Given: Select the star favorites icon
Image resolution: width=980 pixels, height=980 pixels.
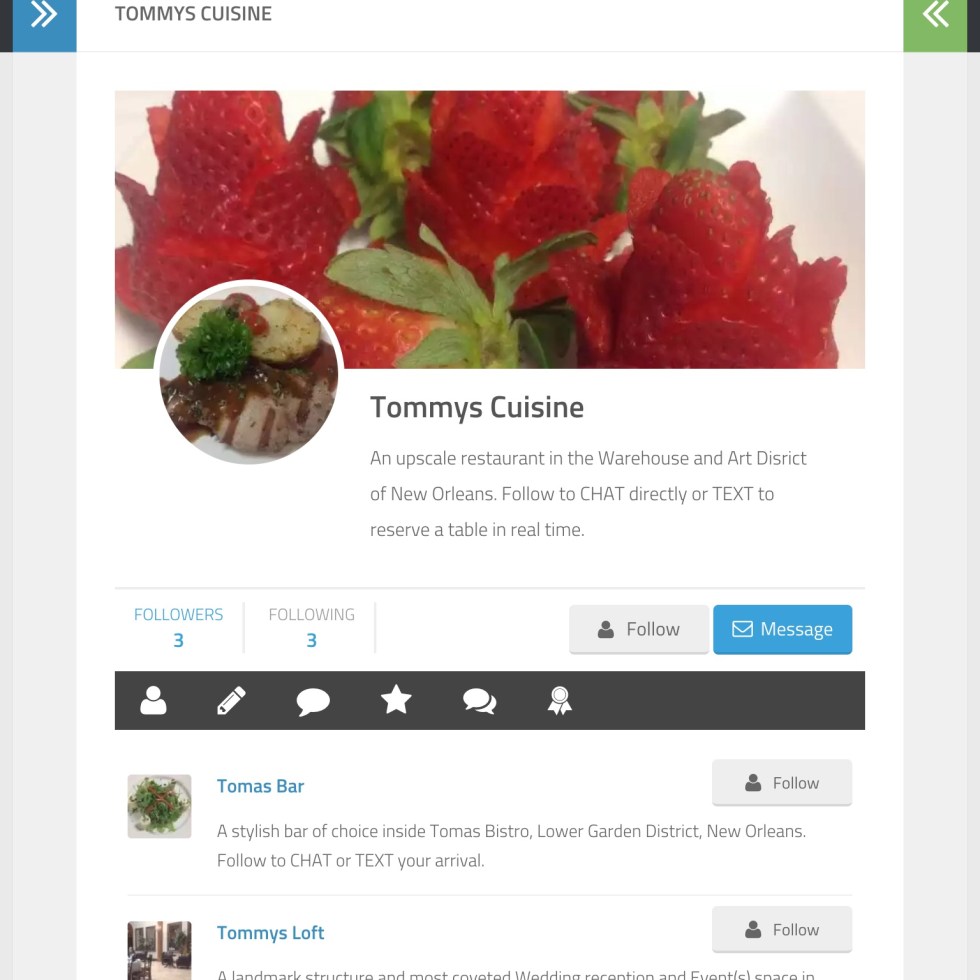Looking at the screenshot, I should click(396, 699).
